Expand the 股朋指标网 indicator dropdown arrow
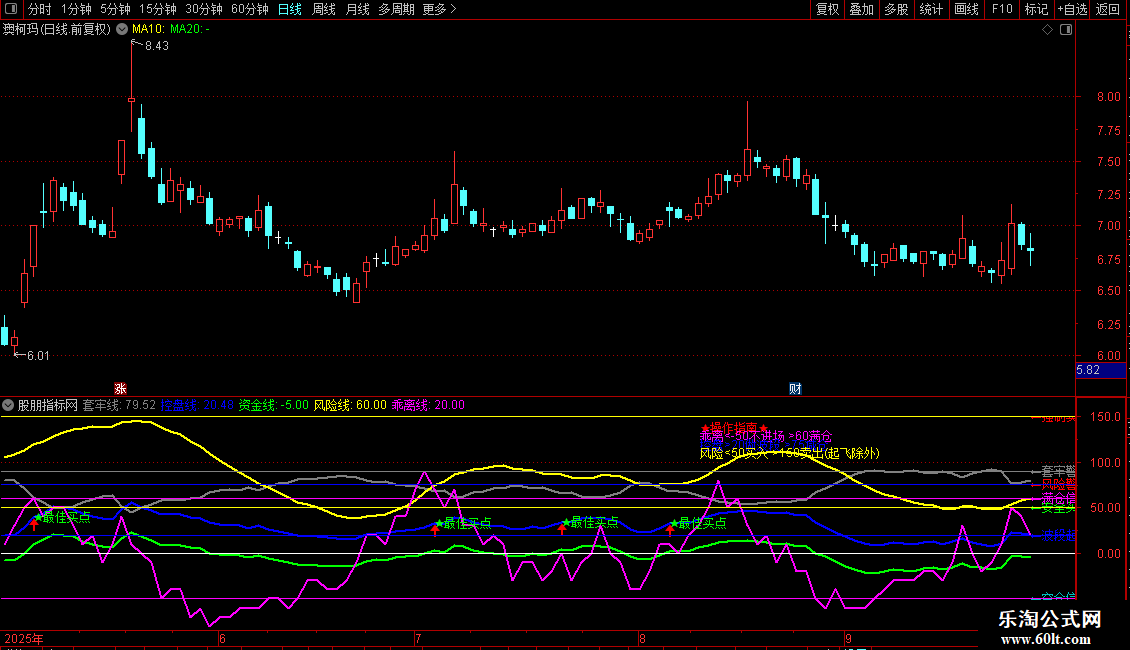This screenshot has width=1130, height=650. tap(9, 405)
